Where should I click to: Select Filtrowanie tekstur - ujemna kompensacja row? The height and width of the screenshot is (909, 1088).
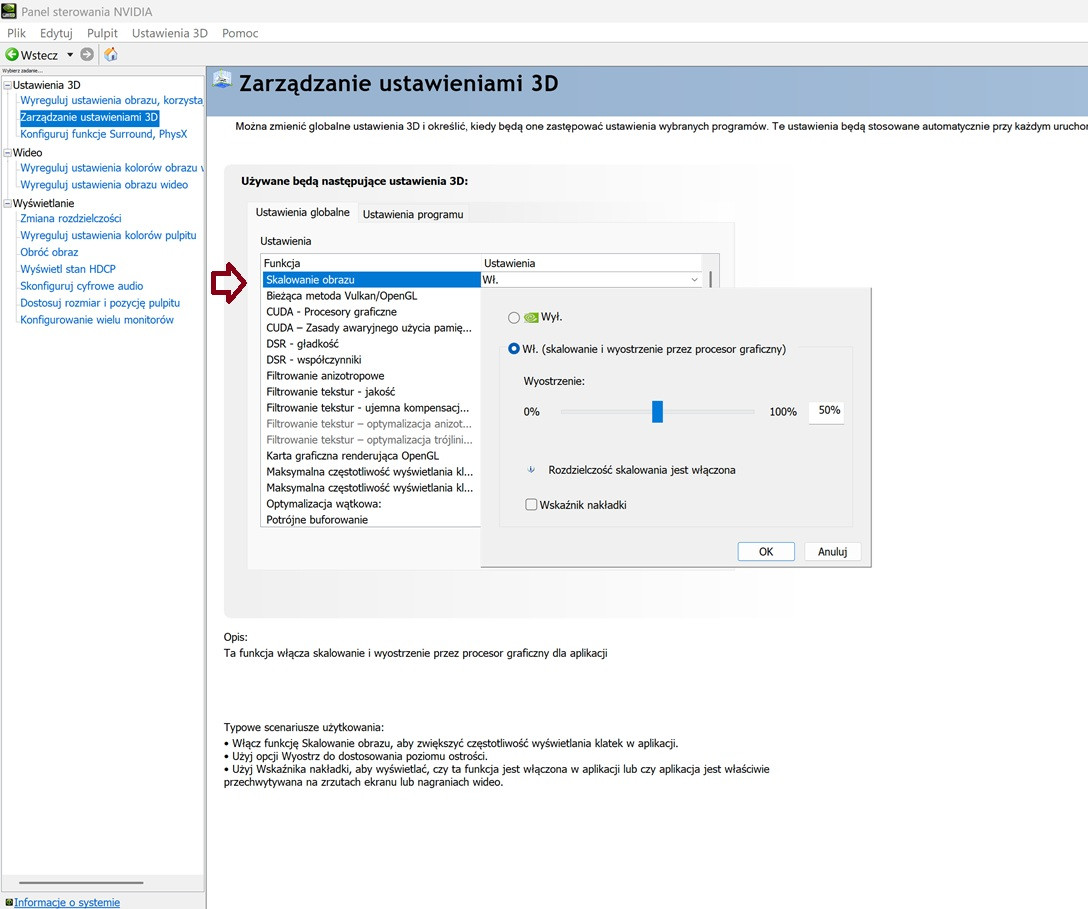pyautogui.click(x=371, y=407)
